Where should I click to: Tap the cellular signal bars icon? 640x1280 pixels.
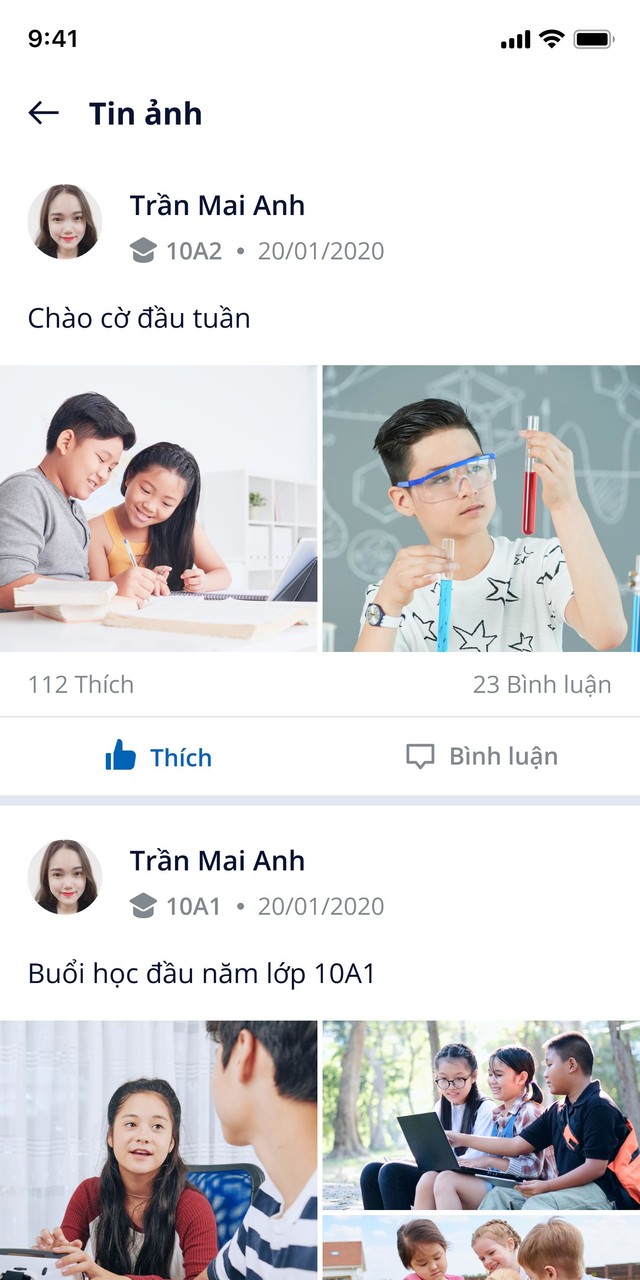pyautogui.click(x=516, y=40)
